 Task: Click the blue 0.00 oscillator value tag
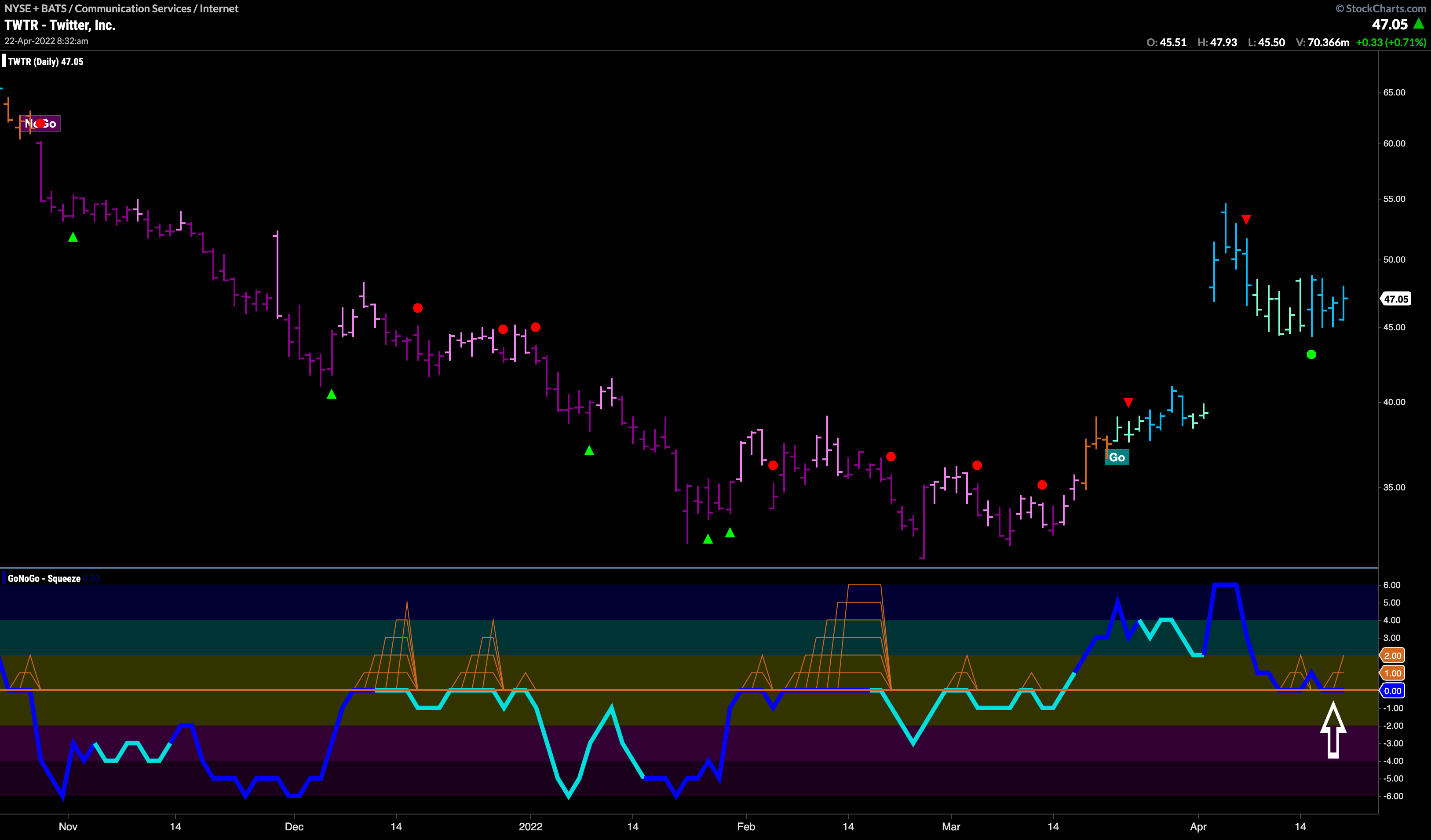coord(1392,690)
